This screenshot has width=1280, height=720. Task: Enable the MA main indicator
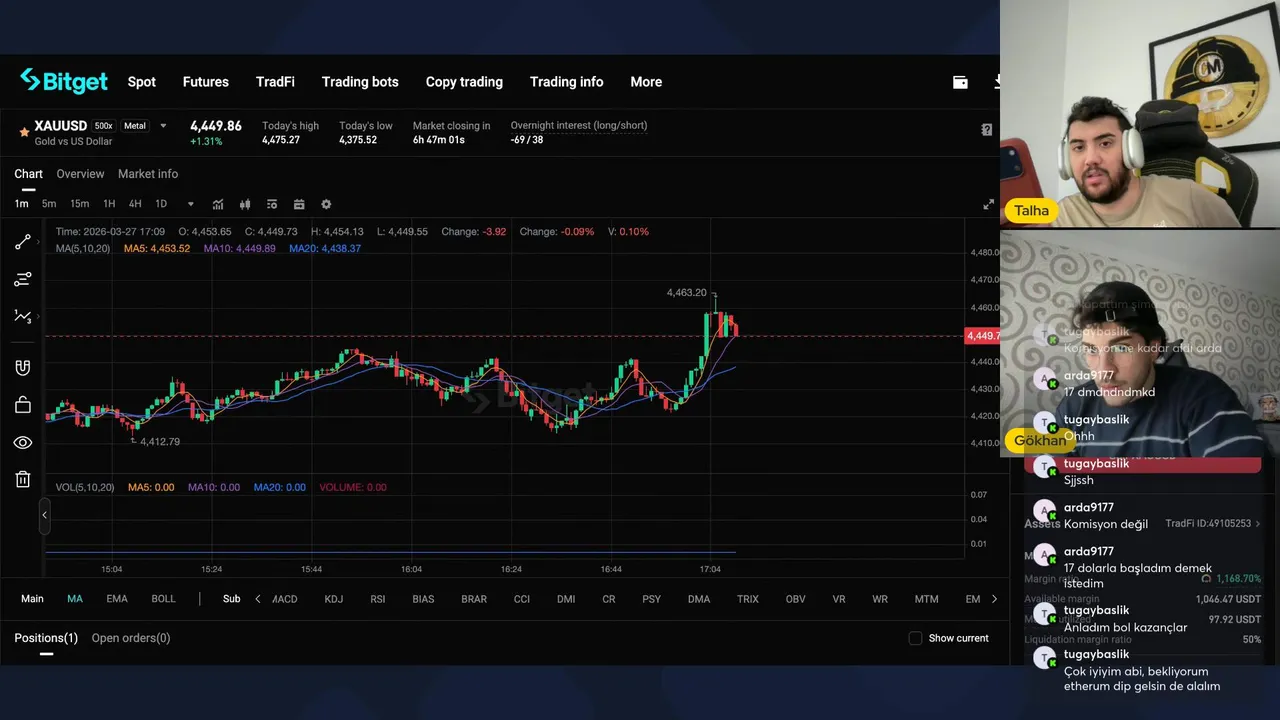pyautogui.click(x=75, y=599)
